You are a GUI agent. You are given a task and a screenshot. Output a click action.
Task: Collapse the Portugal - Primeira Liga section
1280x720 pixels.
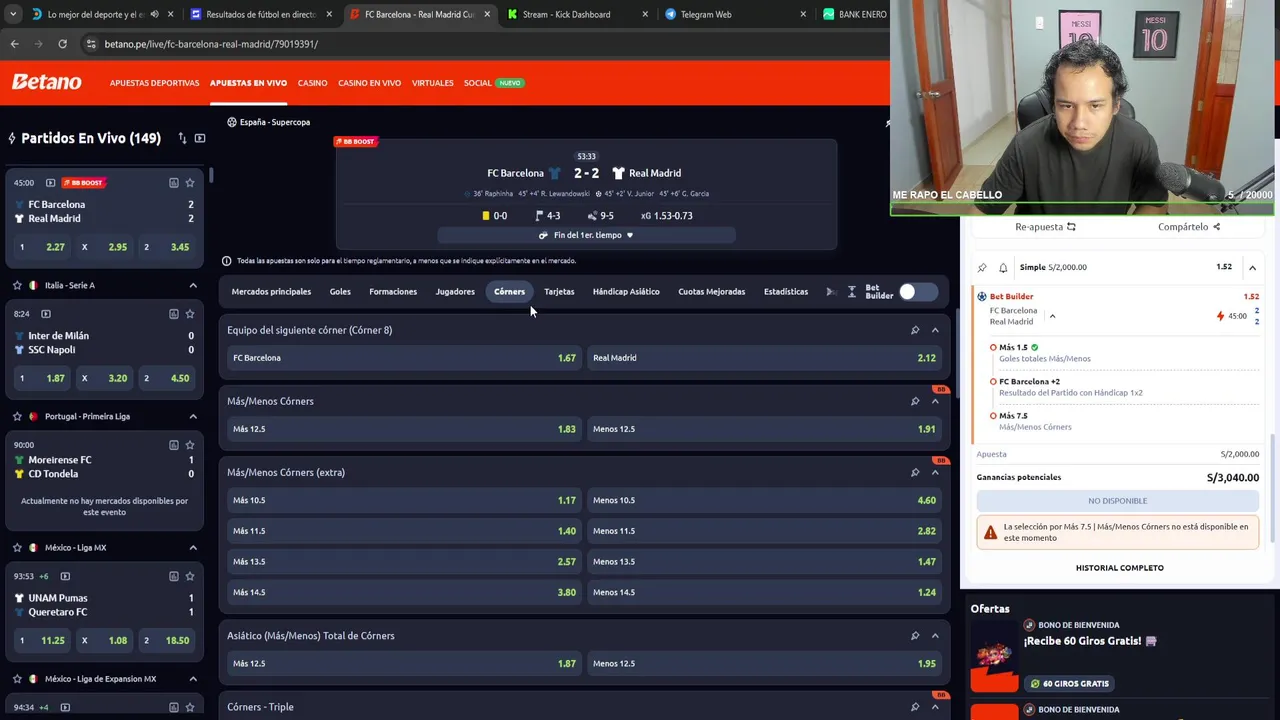pyautogui.click(x=193, y=416)
